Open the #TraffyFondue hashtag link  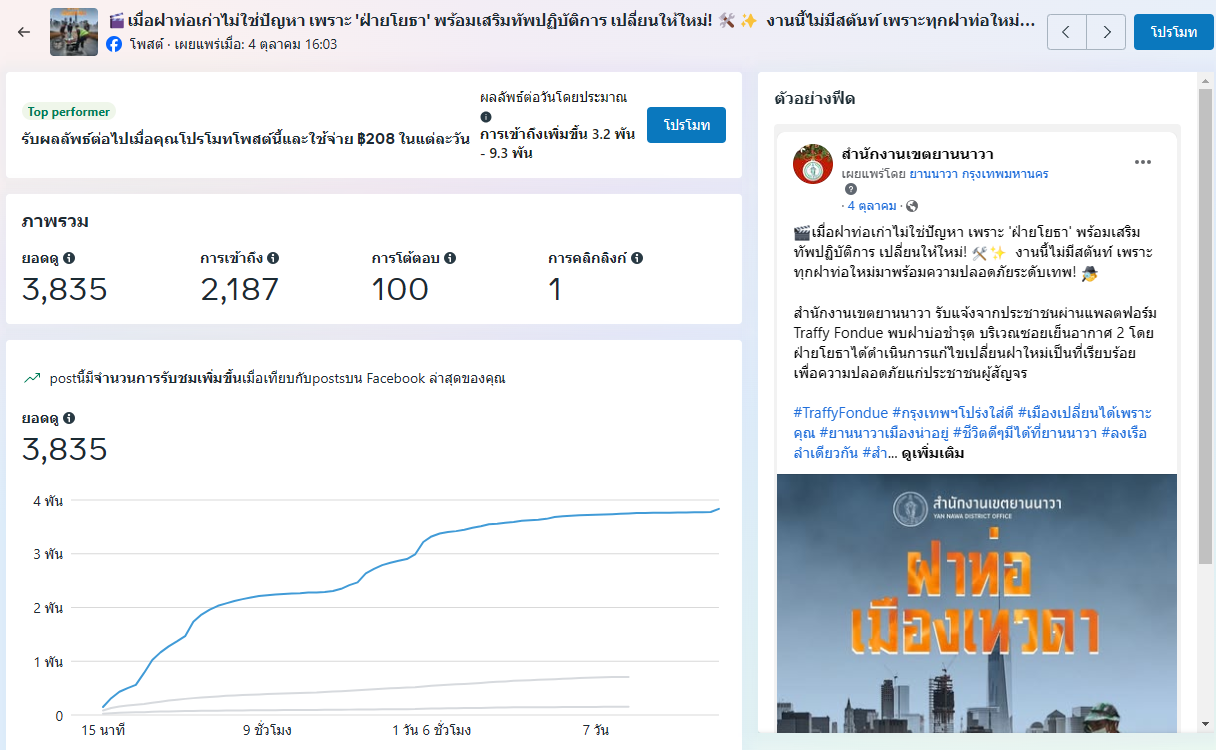click(x=840, y=413)
